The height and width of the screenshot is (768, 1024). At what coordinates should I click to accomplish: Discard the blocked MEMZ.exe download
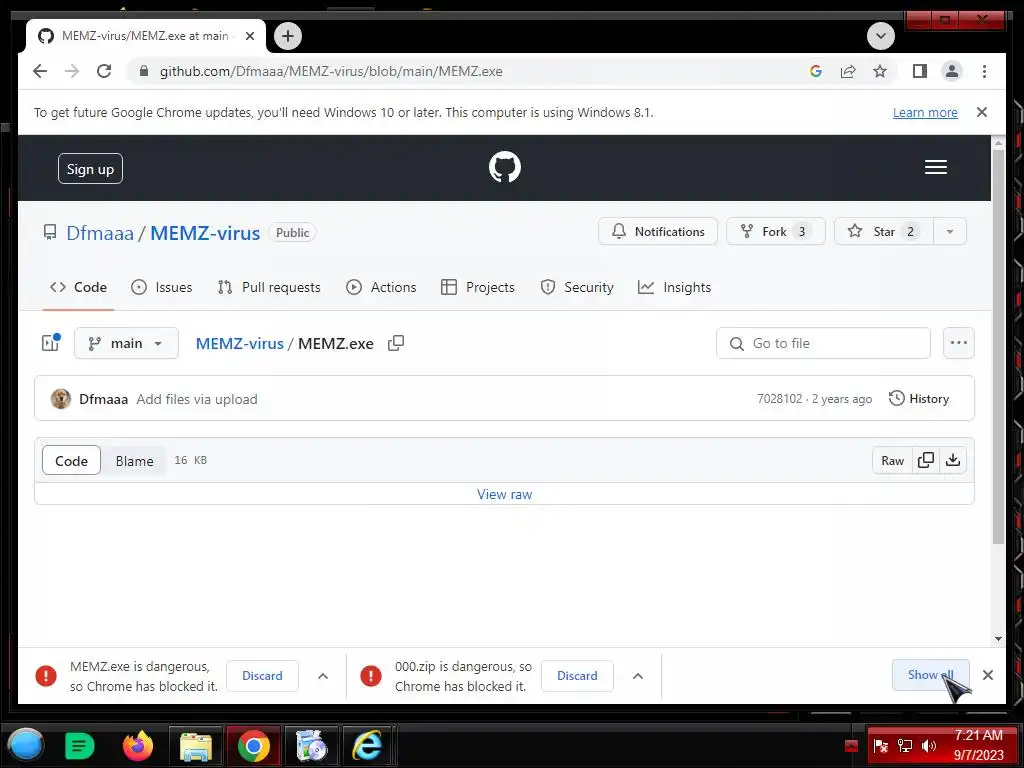pyautogui.click(x=262, y=676)
